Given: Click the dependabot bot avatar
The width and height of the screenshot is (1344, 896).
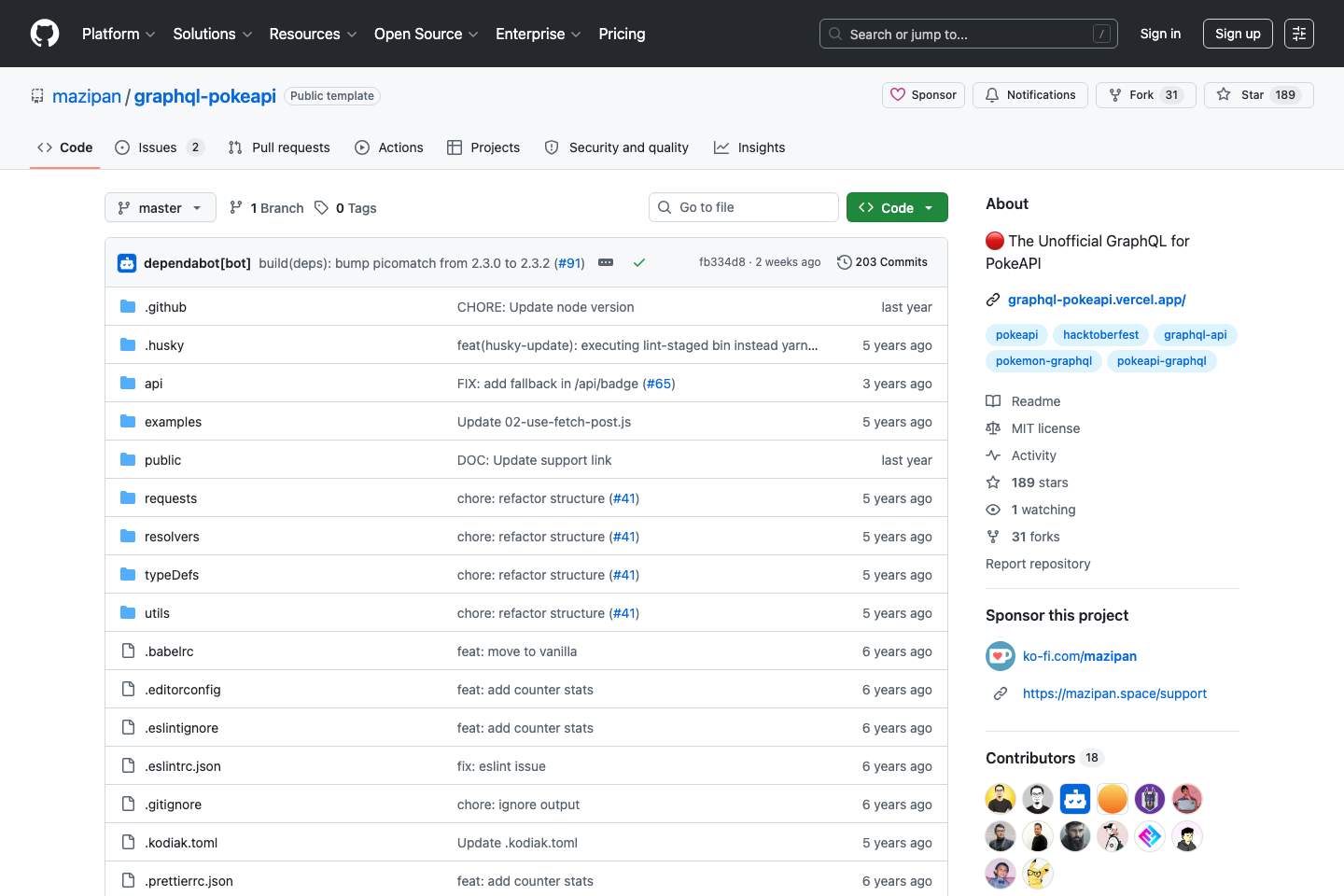Looking at the screenshot, I should pos(126,262).
